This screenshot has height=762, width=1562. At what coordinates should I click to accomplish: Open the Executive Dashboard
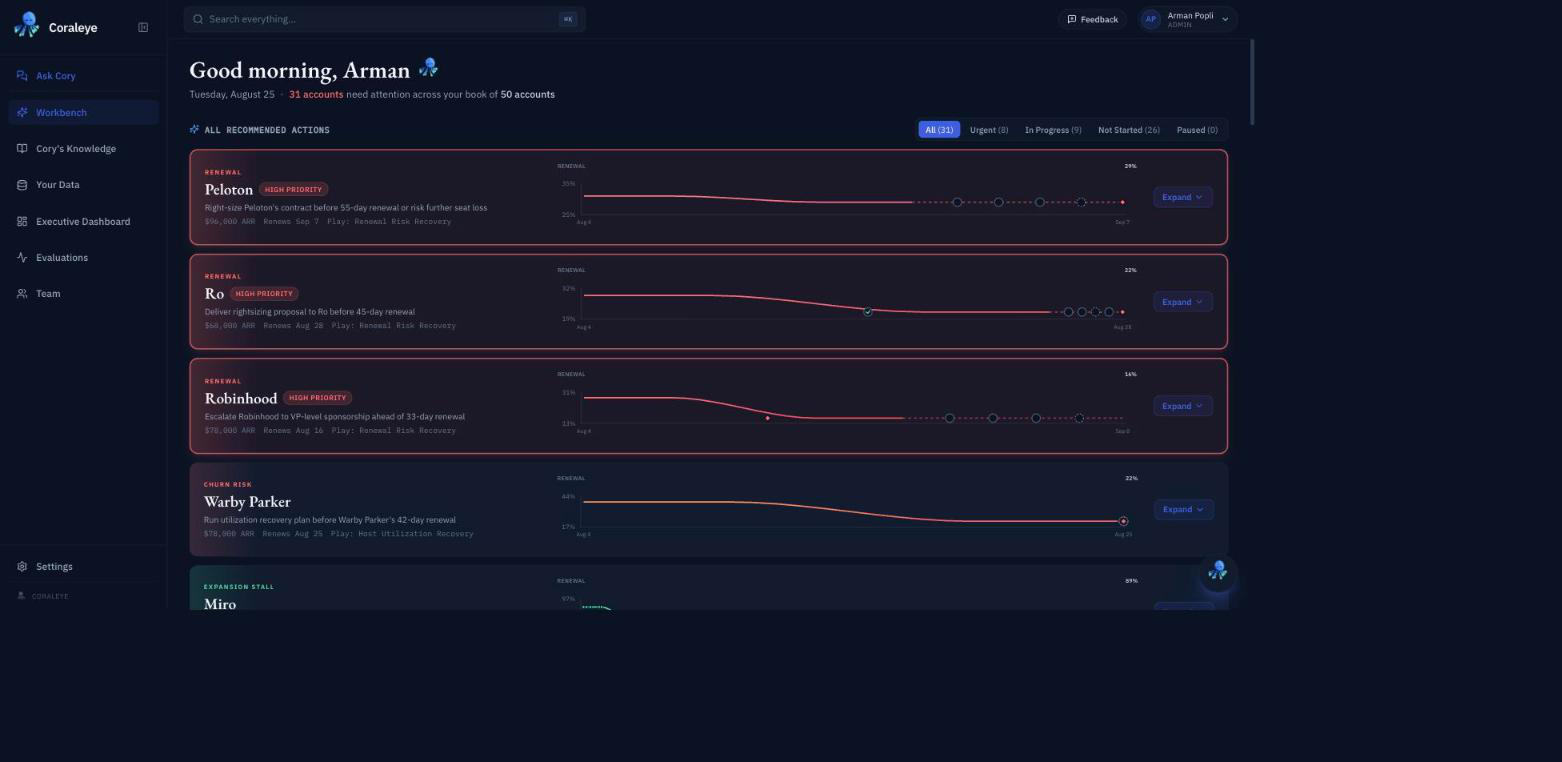point(83,221)
